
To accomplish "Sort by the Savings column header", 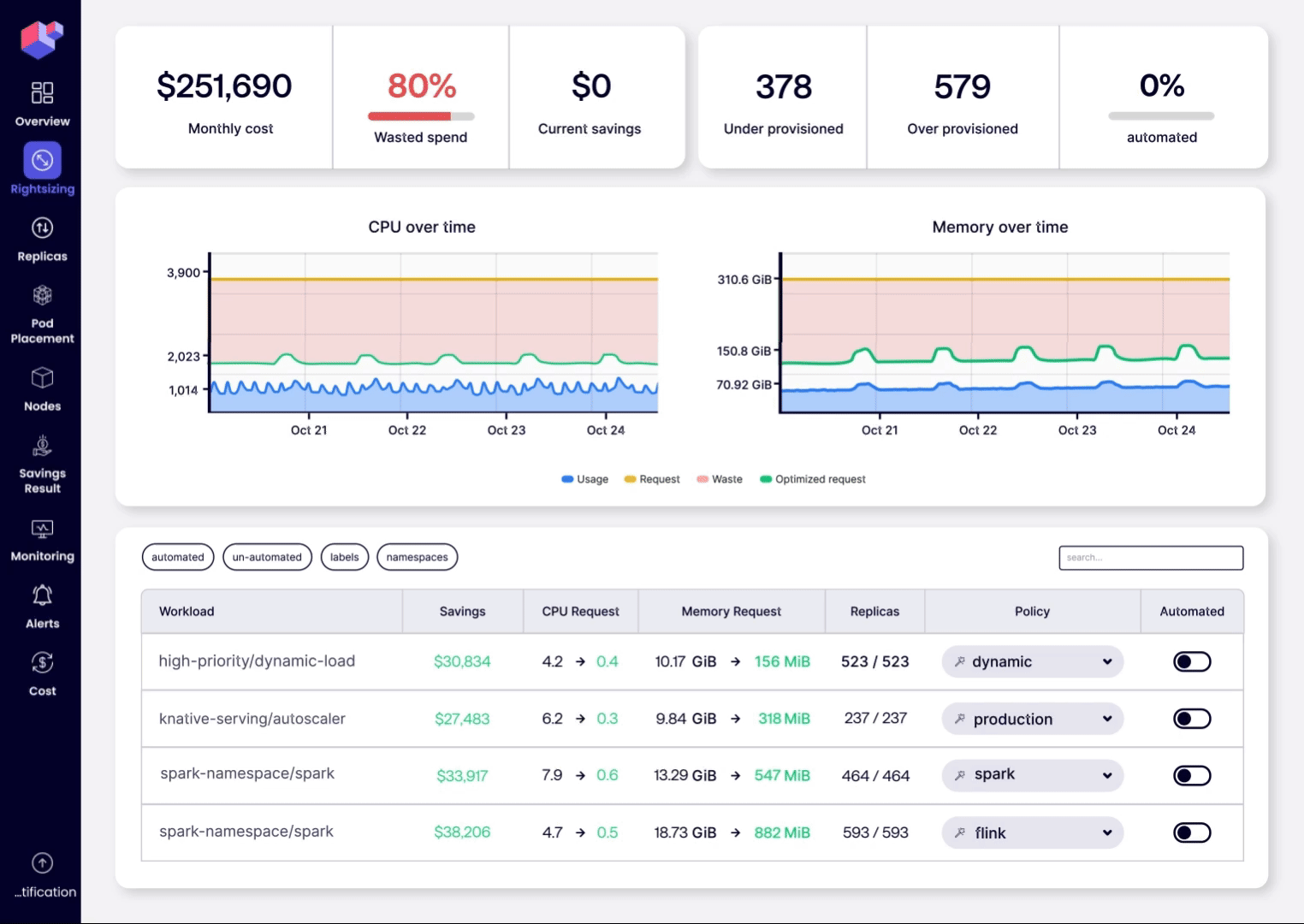I will click(462, 612).
